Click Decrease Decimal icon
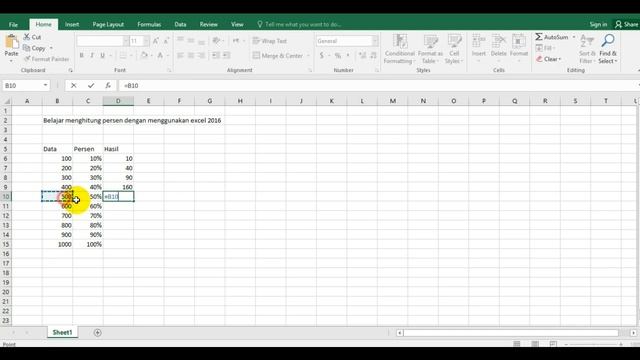The height and width of the screenshot is (360, 640). pyautogui.click(x=373, y=56)
